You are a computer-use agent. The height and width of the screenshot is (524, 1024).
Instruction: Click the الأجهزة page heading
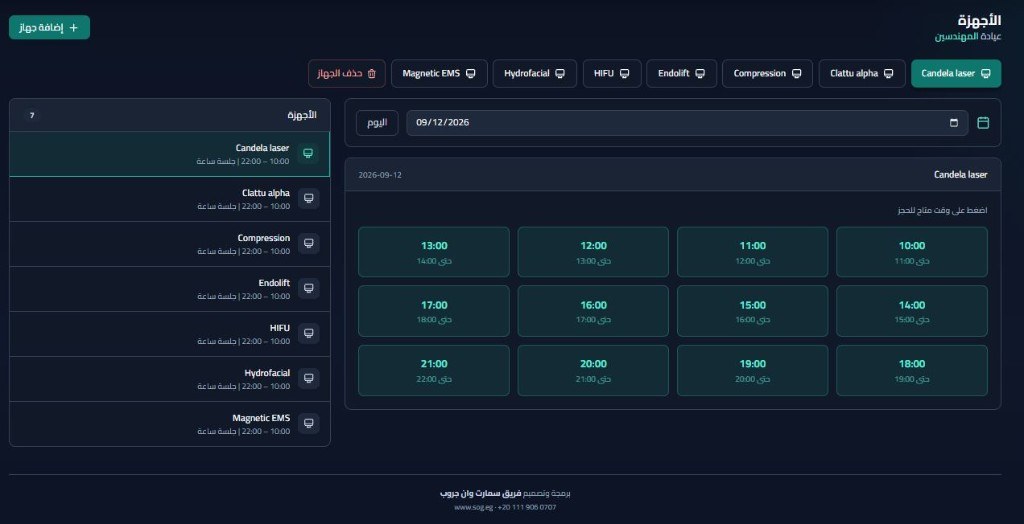(979, 20)
